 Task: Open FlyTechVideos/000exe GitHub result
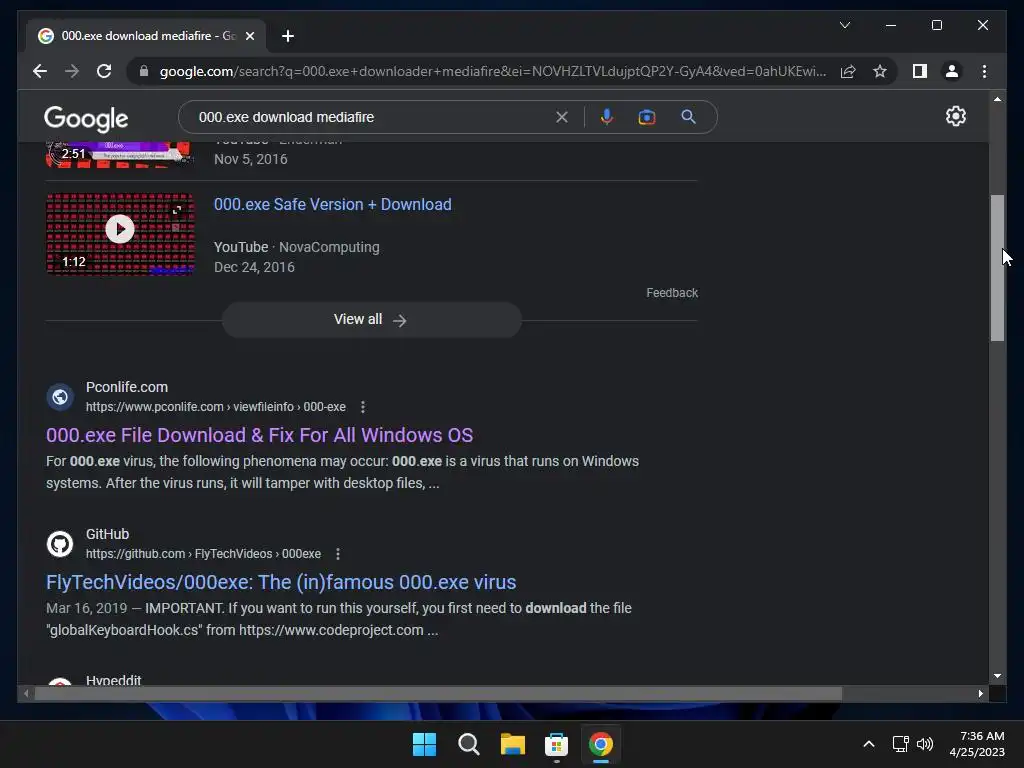pyautogui.click(x=281, y=582)
